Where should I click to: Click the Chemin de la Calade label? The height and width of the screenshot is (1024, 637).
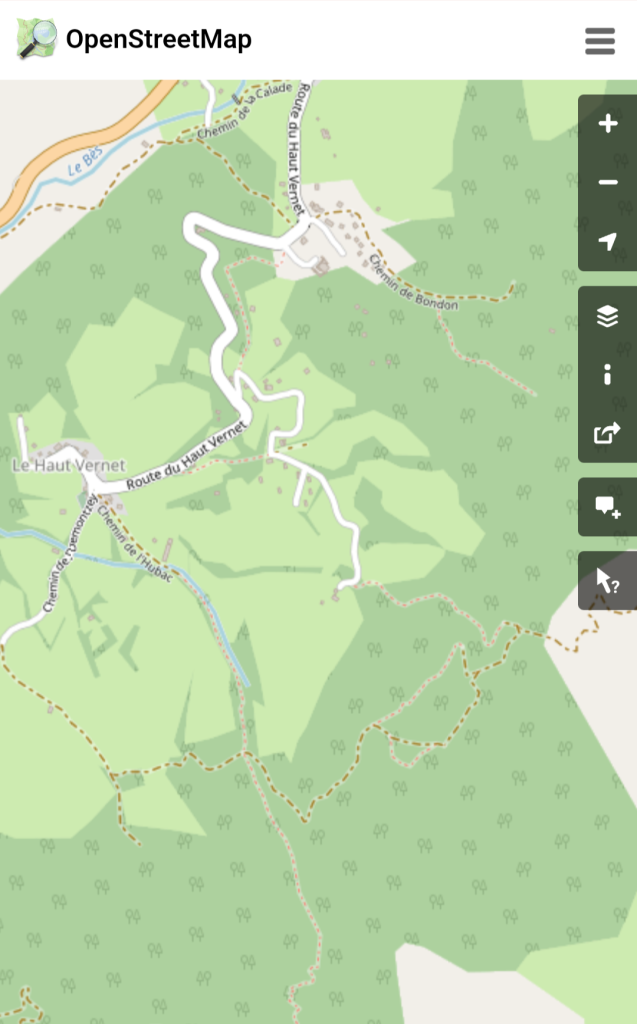coord(244,111)
